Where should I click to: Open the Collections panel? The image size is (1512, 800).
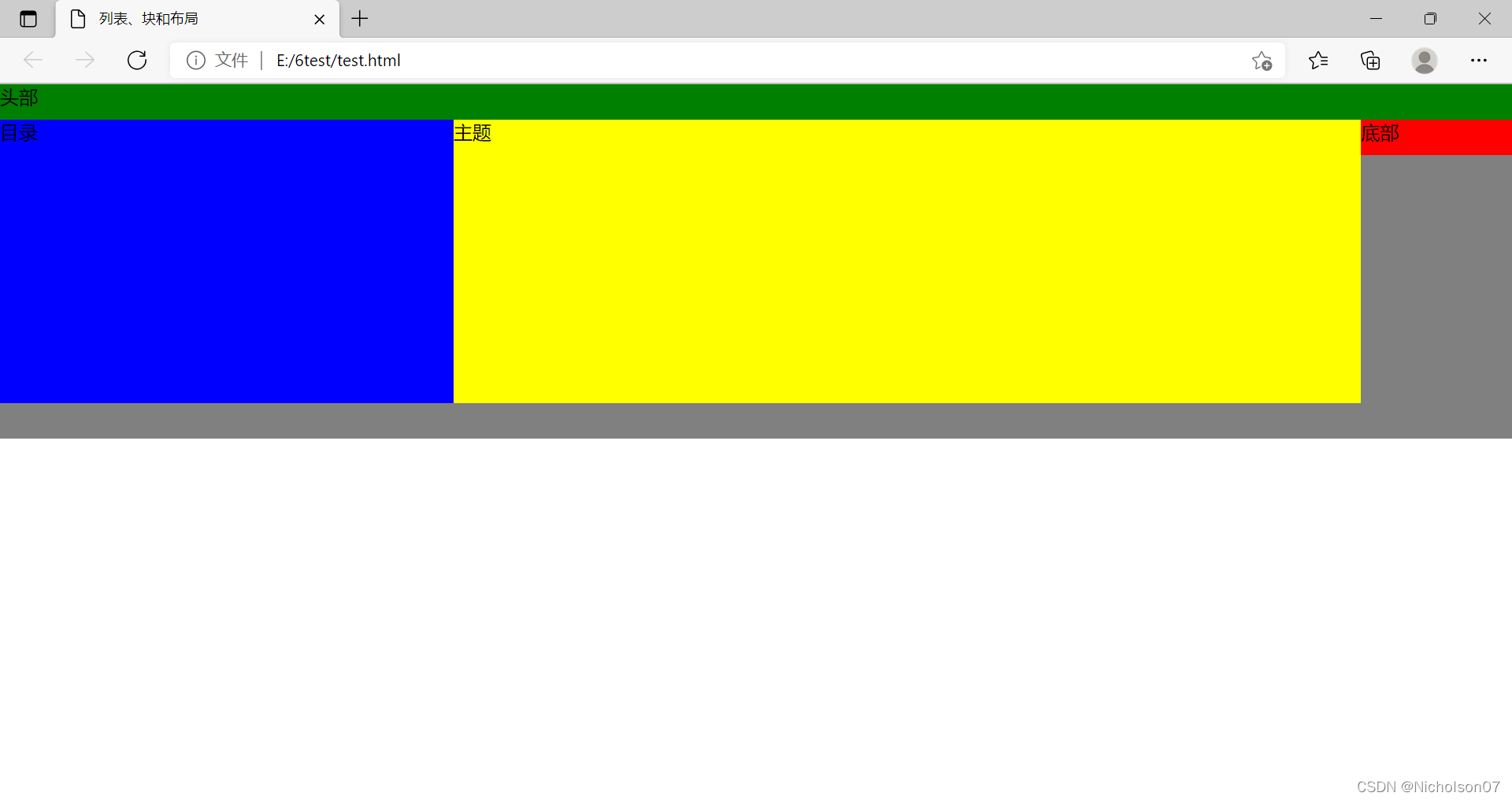pos(1370,60)
